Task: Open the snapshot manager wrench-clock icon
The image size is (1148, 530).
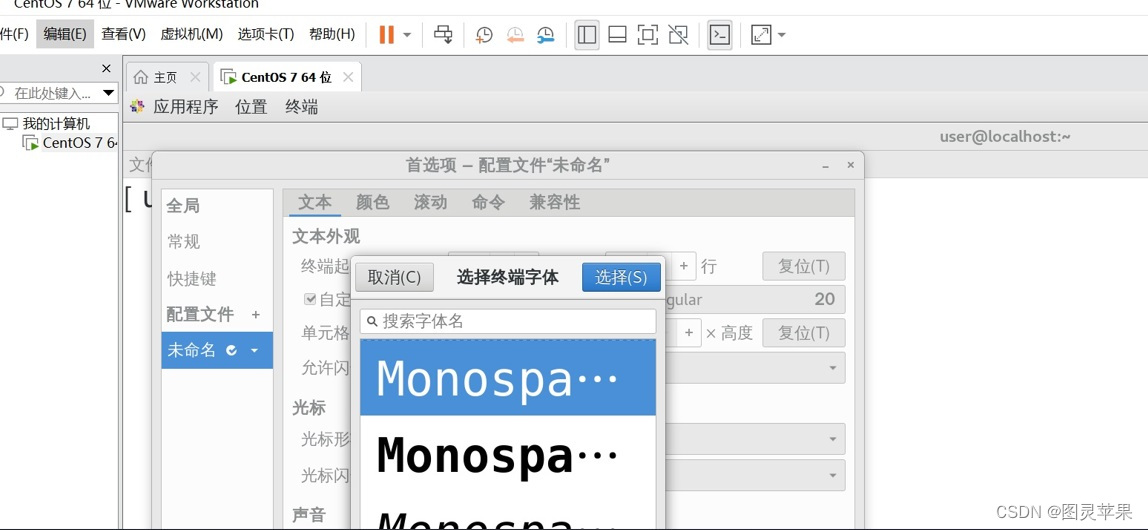Action: (545, 34)
